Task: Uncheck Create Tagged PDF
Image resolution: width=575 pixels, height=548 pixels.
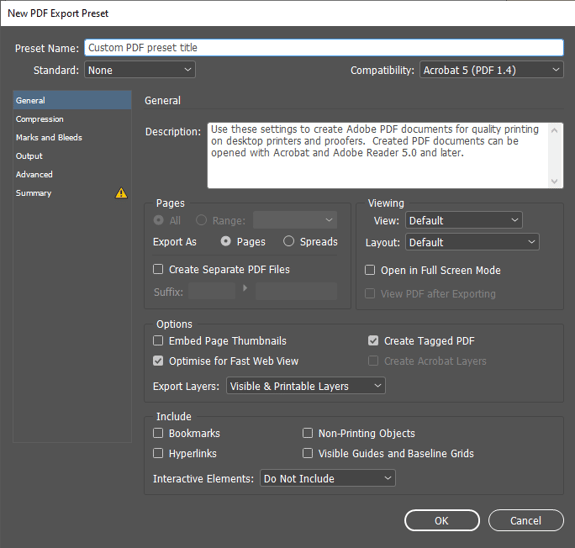Action: [373, 341]
